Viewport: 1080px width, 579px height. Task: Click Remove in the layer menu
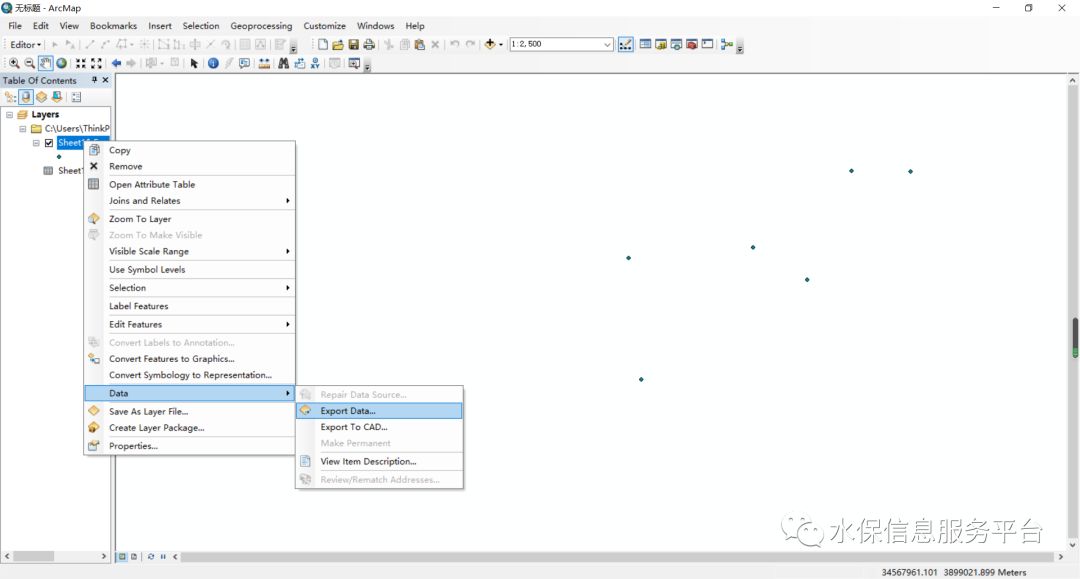pos(189,167)
